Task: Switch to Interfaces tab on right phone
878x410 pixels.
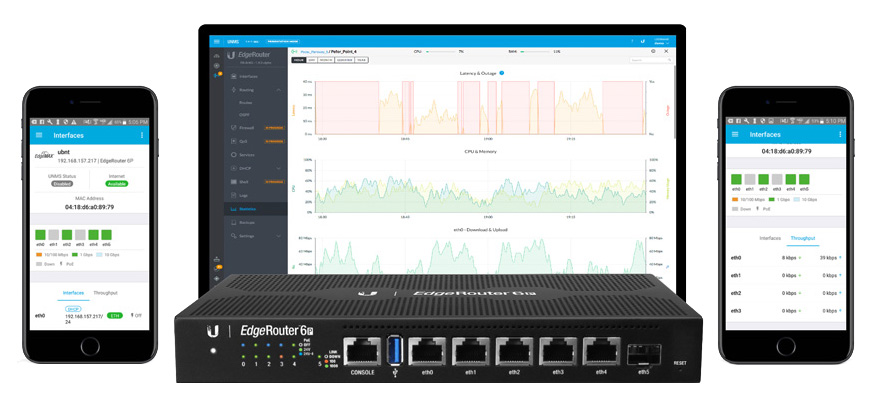Action: [770, 238]
